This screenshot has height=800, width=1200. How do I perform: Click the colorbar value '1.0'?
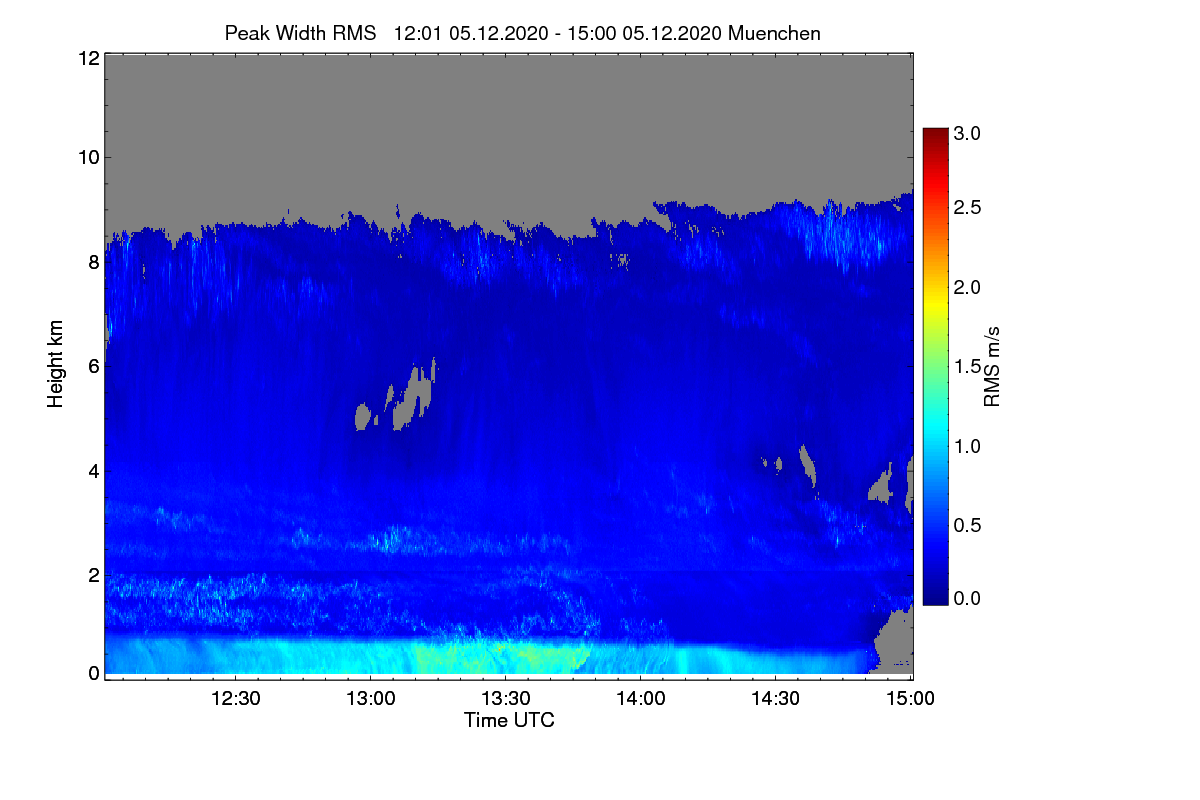(x=967, y=446)
